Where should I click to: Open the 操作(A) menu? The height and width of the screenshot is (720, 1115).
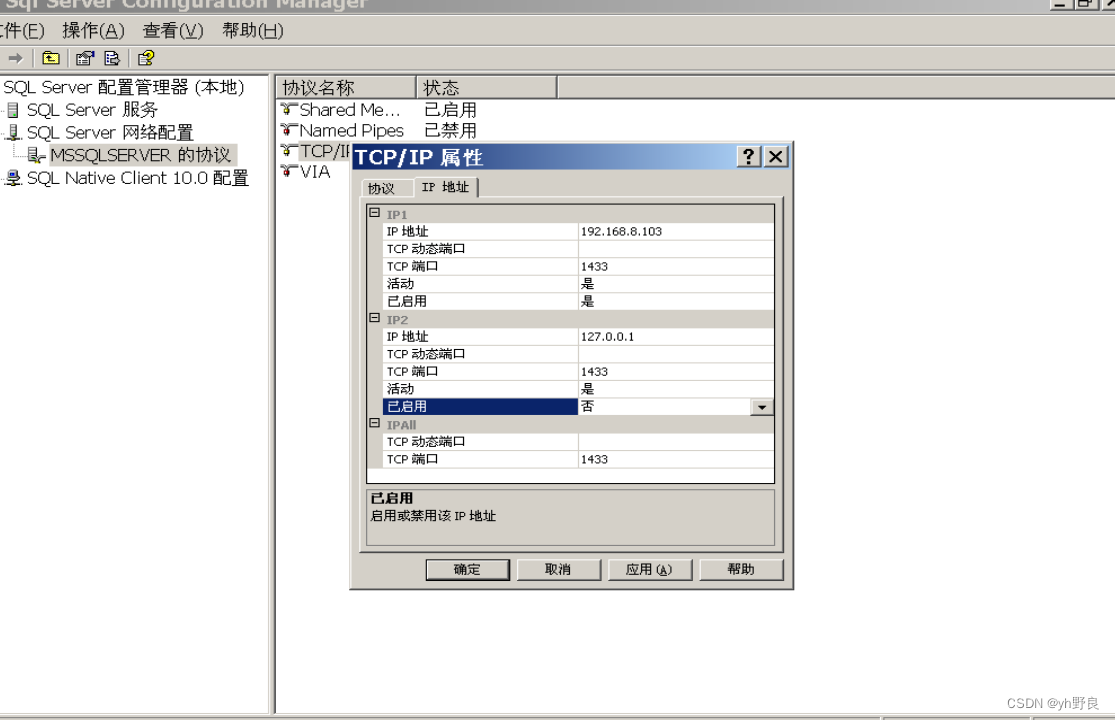[x=93, y=31]
